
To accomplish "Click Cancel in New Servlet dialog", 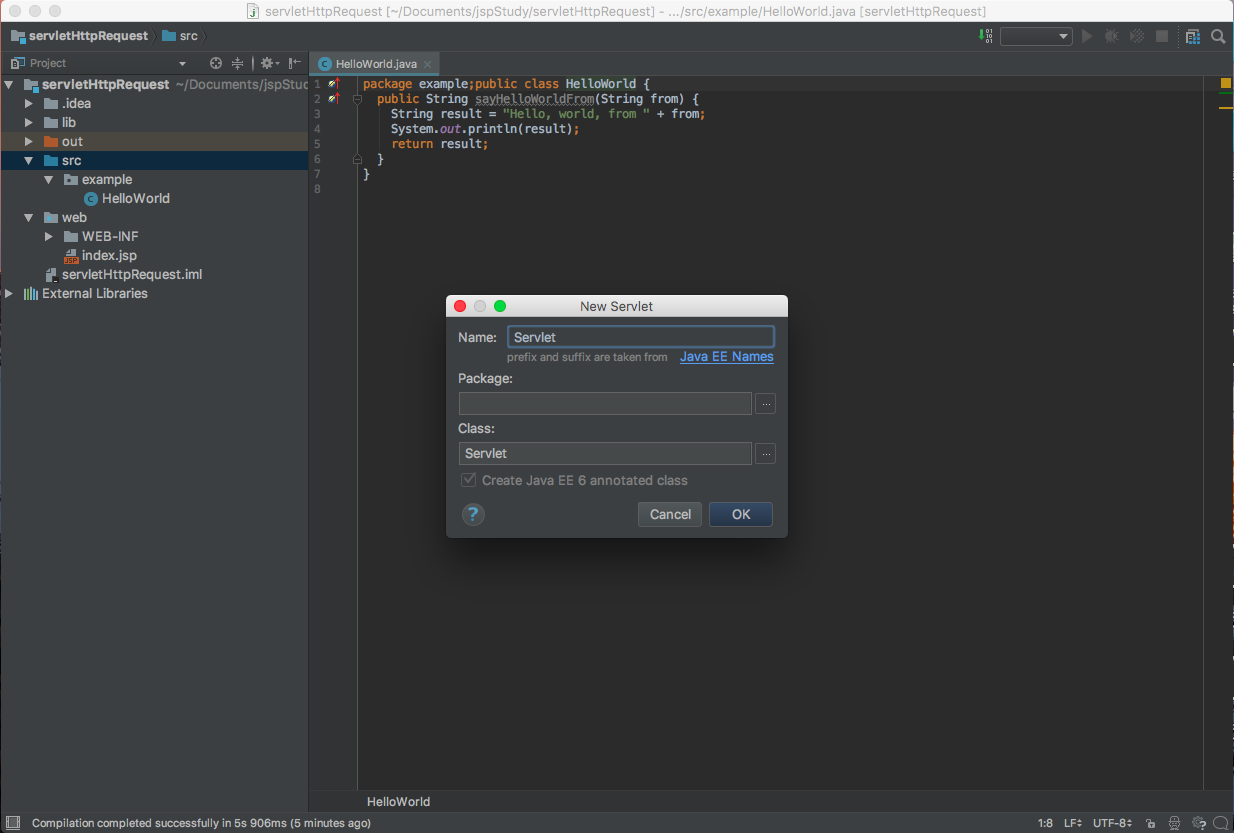I will (670, 515).
